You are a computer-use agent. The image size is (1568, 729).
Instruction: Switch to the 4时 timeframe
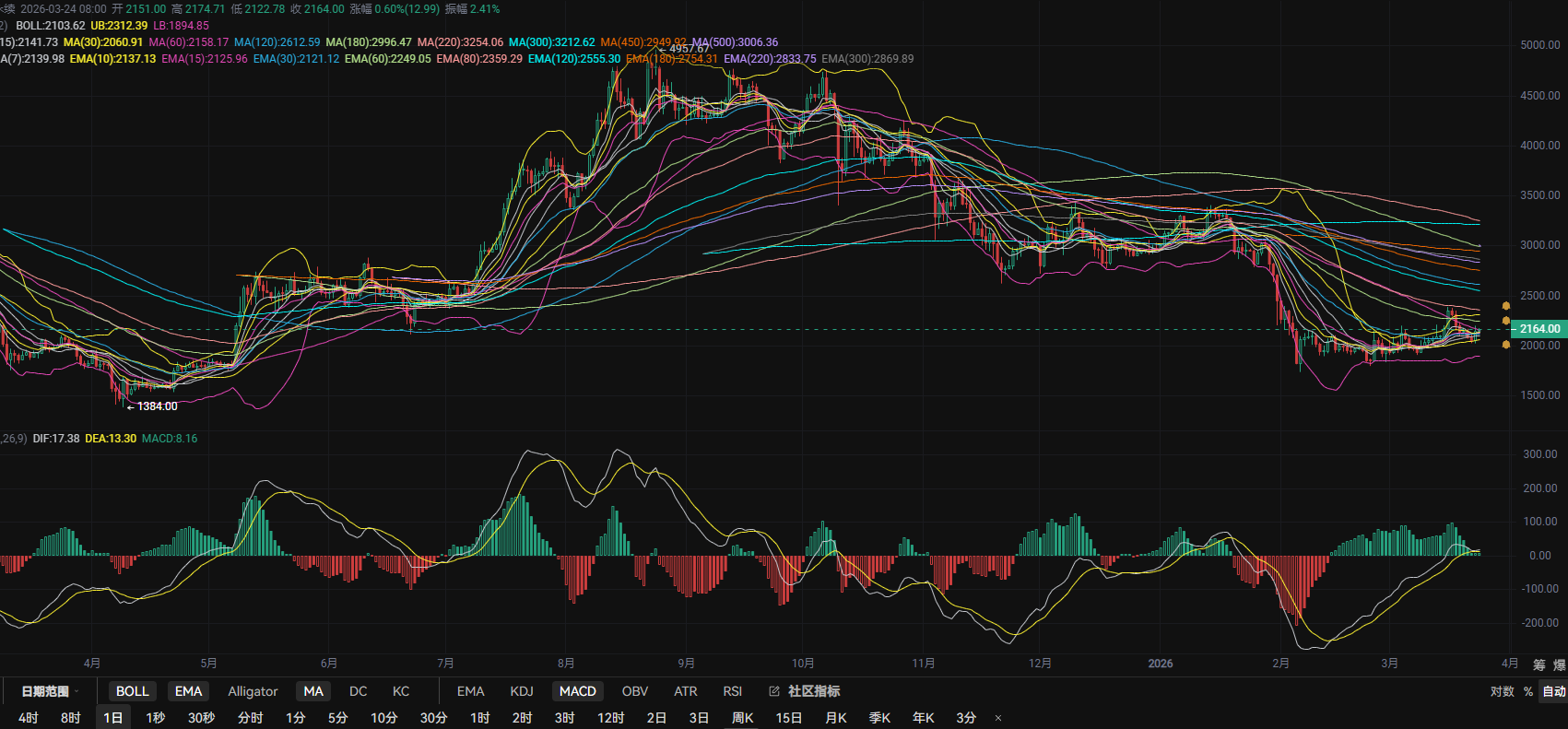pyautogui.click(x=29, y=718)
